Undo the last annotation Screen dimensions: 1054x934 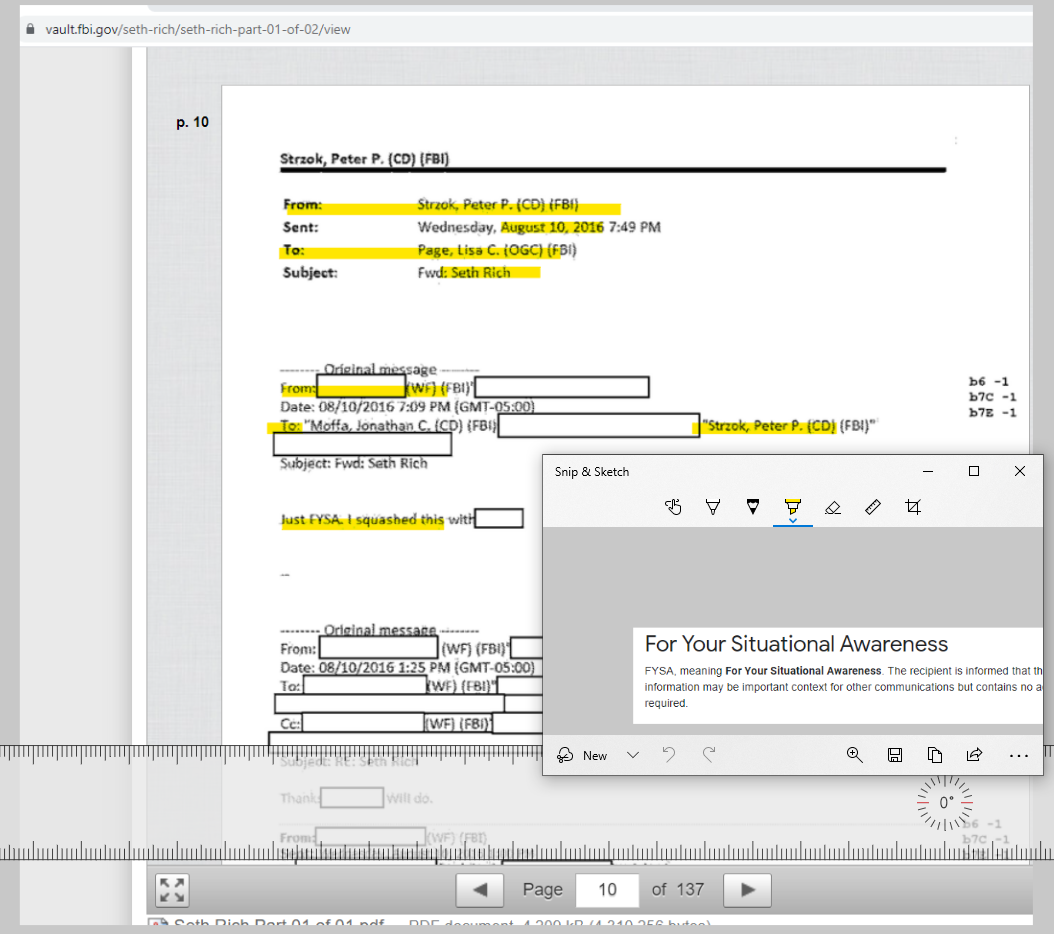[669, 754]
